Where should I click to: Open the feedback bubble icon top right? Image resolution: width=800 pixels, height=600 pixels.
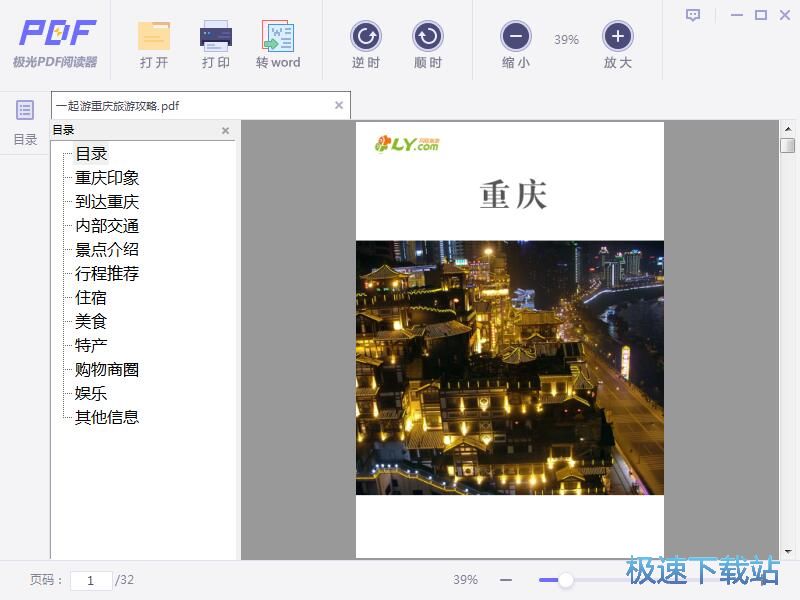[x=691, y=16]
